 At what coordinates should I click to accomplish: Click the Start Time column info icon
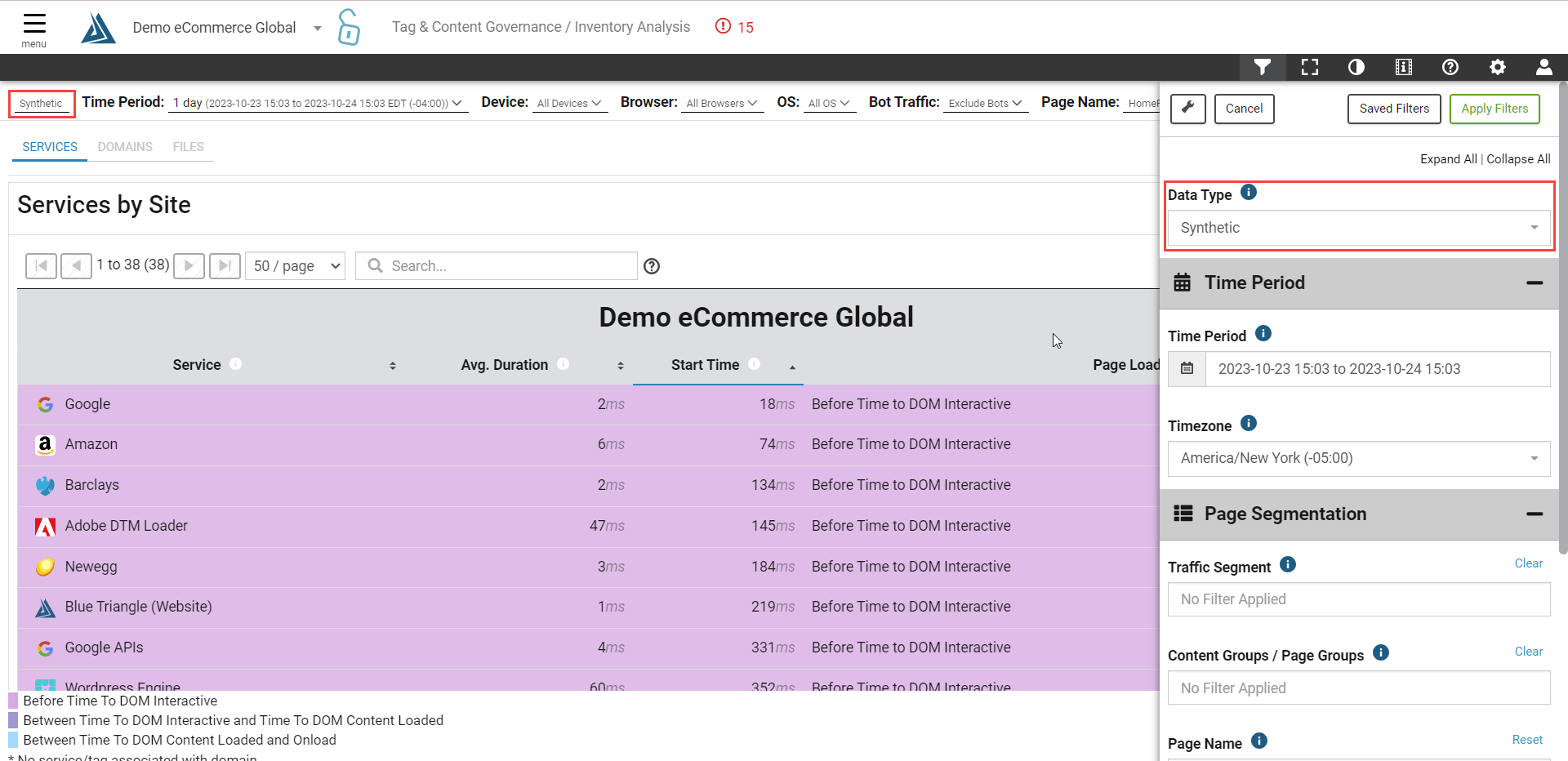tap(755, 364)
